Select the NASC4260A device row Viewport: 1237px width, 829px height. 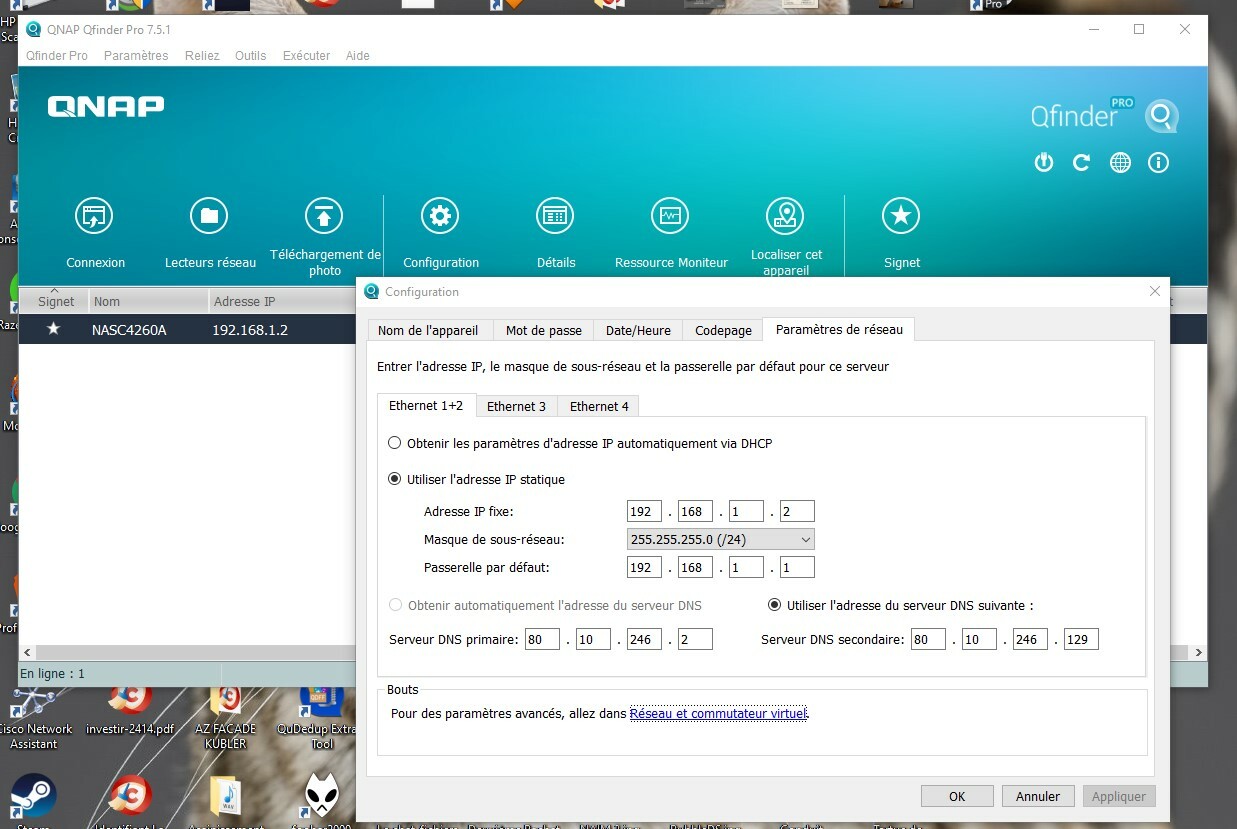[188, 329]
